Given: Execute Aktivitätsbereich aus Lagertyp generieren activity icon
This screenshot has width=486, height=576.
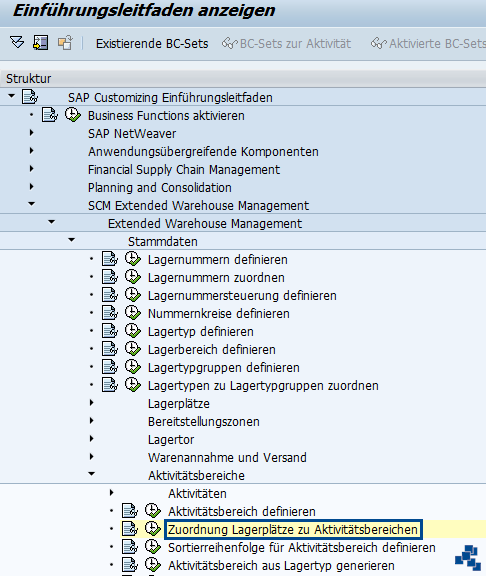Looking at the screenshot, I should pyautogui.click(x=152, y=565).
